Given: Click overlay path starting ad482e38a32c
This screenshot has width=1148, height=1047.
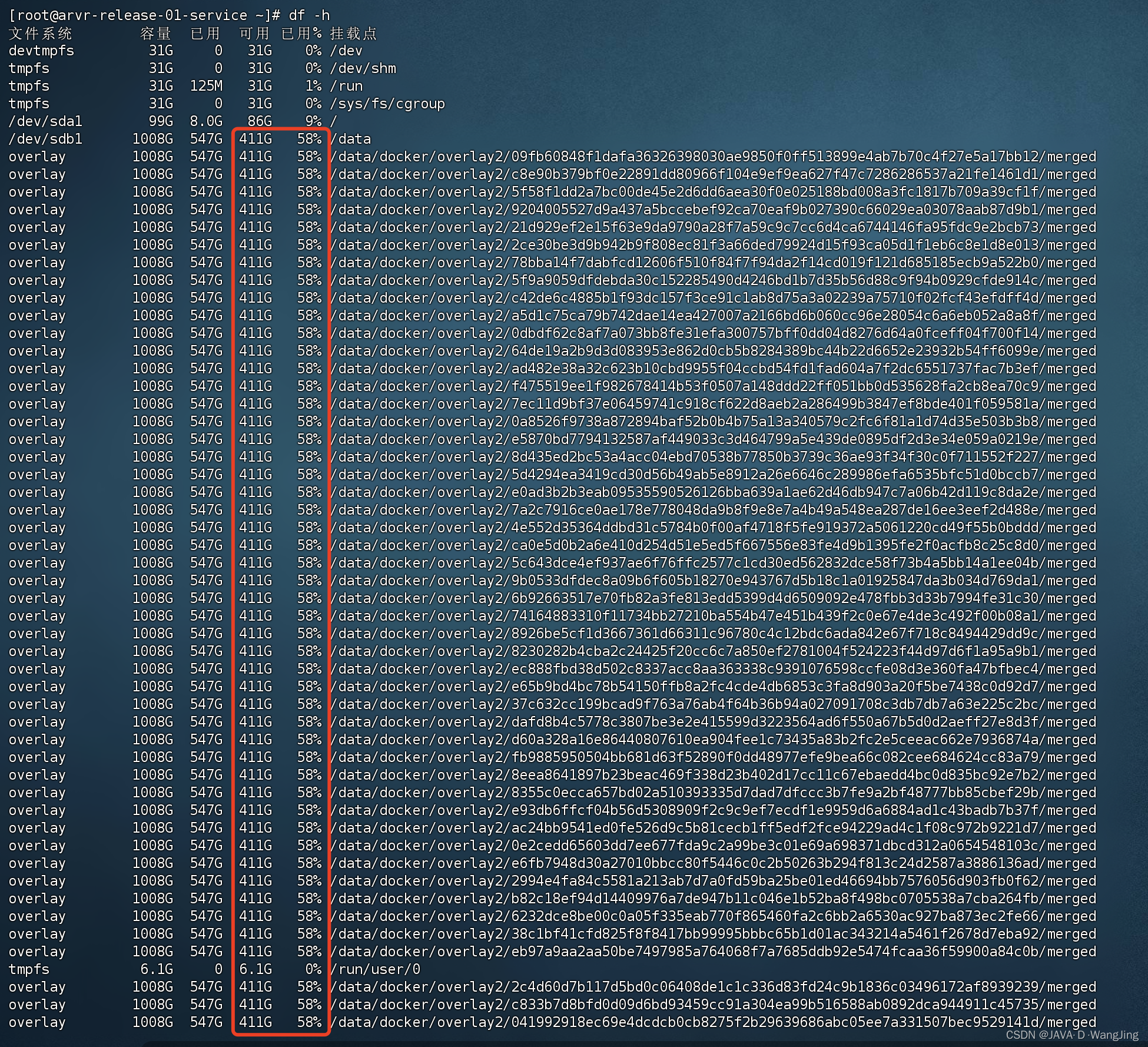Looking at the screenshot, I should pyautogui.click(x=714, y=369).
